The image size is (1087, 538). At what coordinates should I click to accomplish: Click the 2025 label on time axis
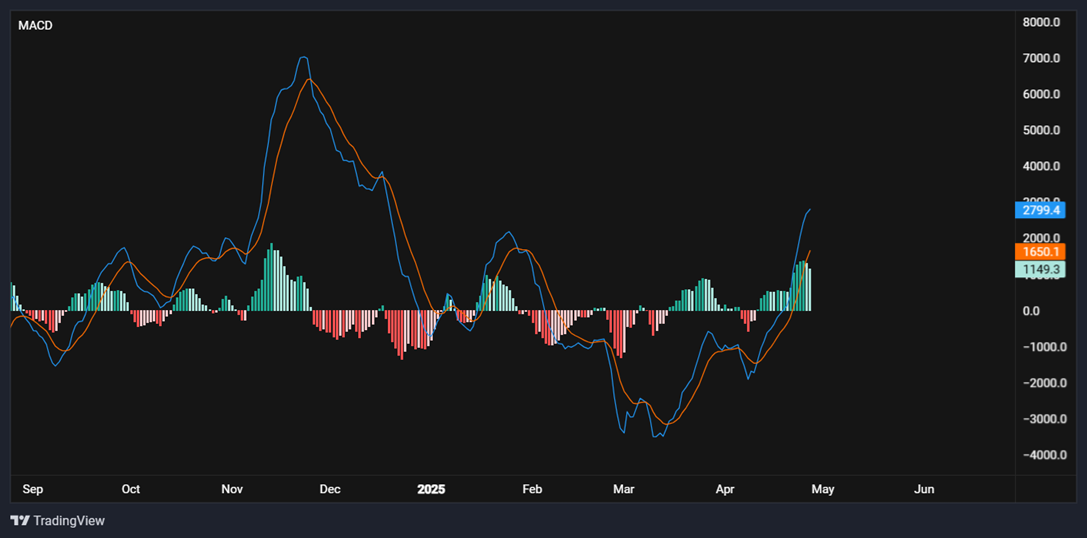(431, 489)
